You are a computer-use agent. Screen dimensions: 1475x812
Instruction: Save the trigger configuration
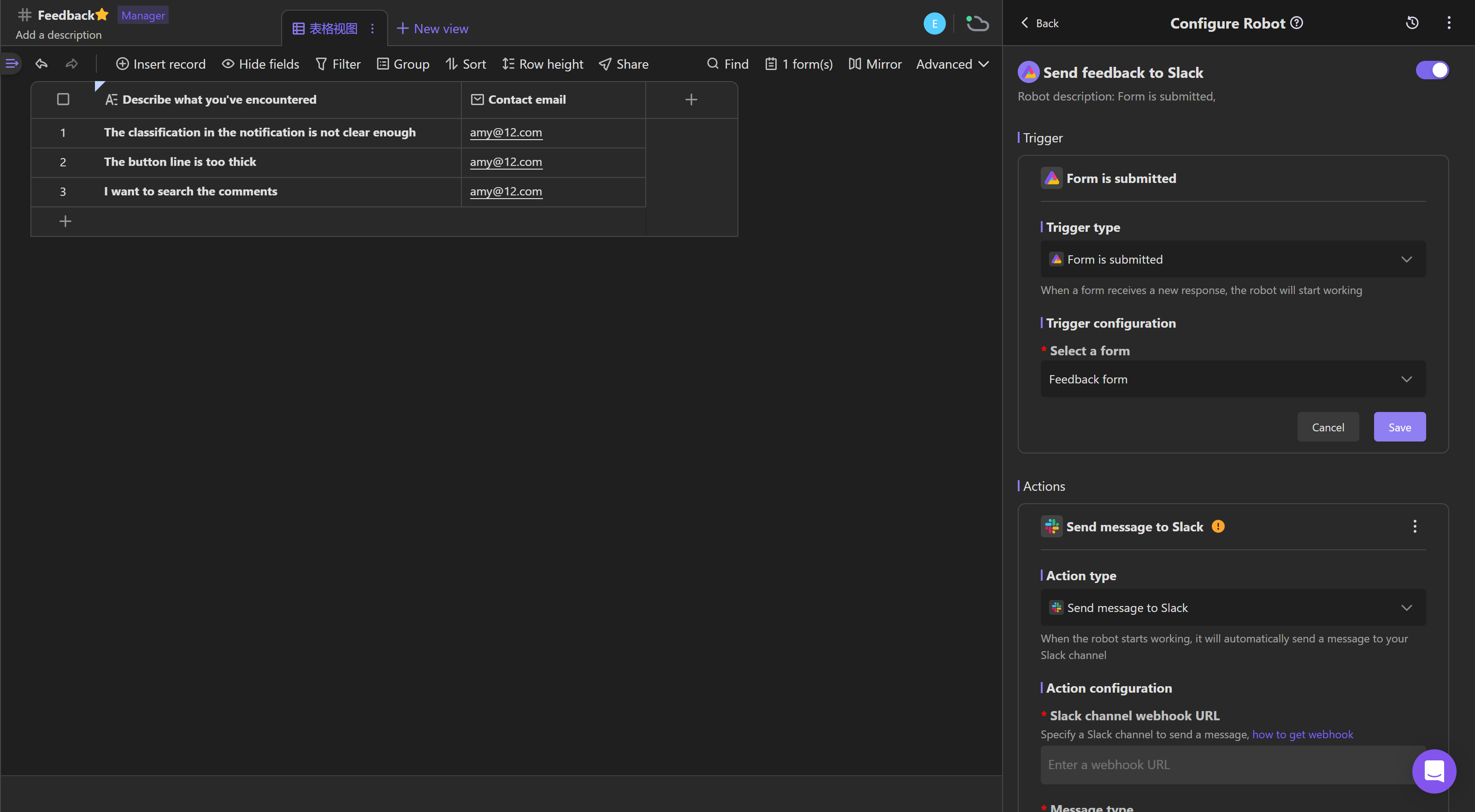pos(1399,427)
